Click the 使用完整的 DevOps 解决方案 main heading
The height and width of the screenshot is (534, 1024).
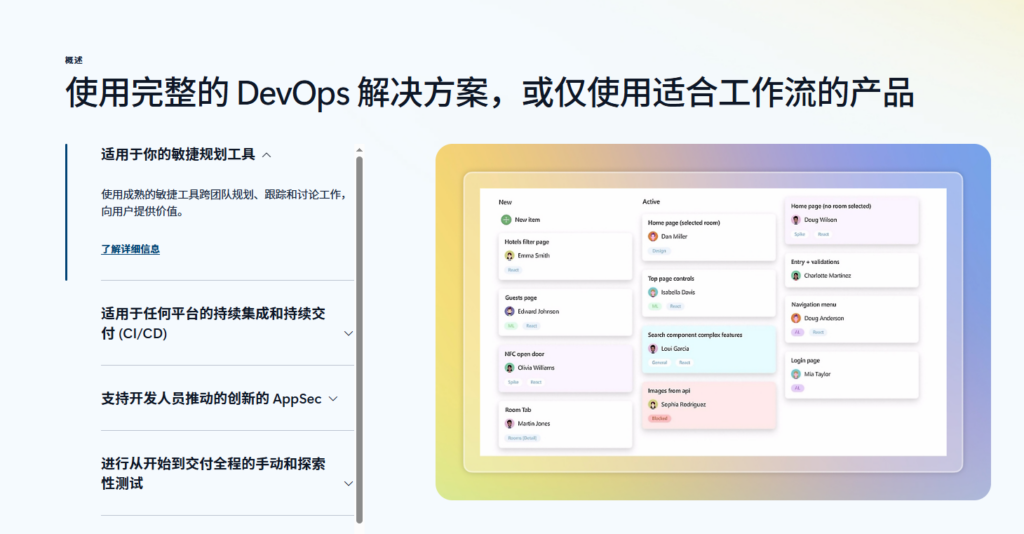click(x=489, y=93)
